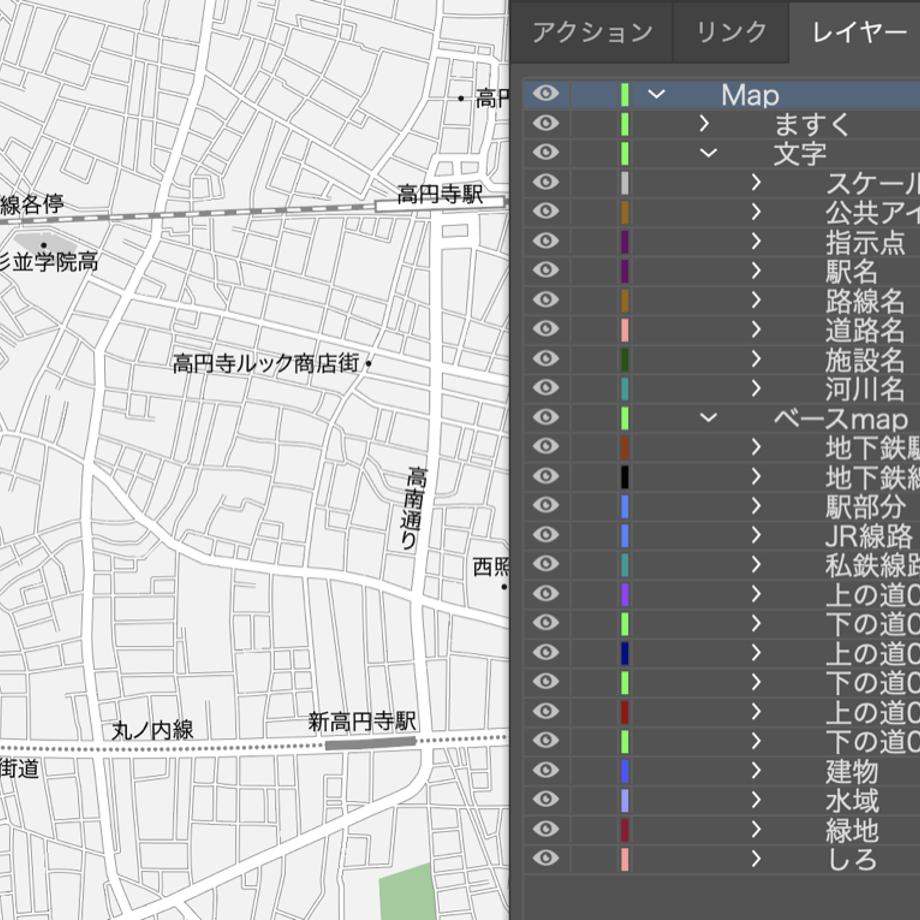920x920 pixels.
Task: Select the 地下鉄駅 sublayer name
Action: click(872, 448)
